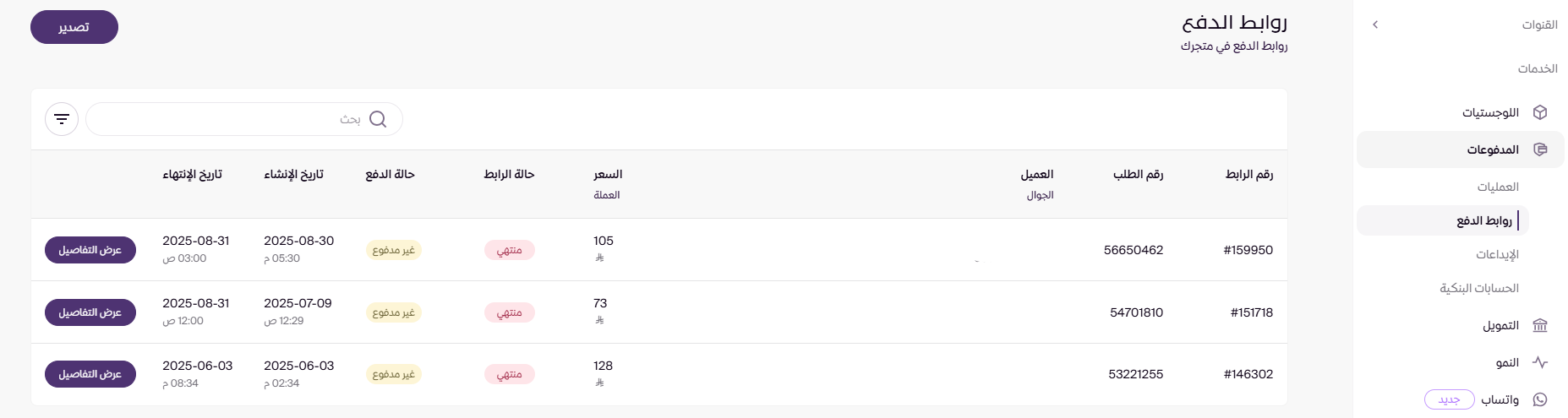1568x418 pixels.
Task: Click the Logistics box icon
Action: click(x=1540, y=112)
